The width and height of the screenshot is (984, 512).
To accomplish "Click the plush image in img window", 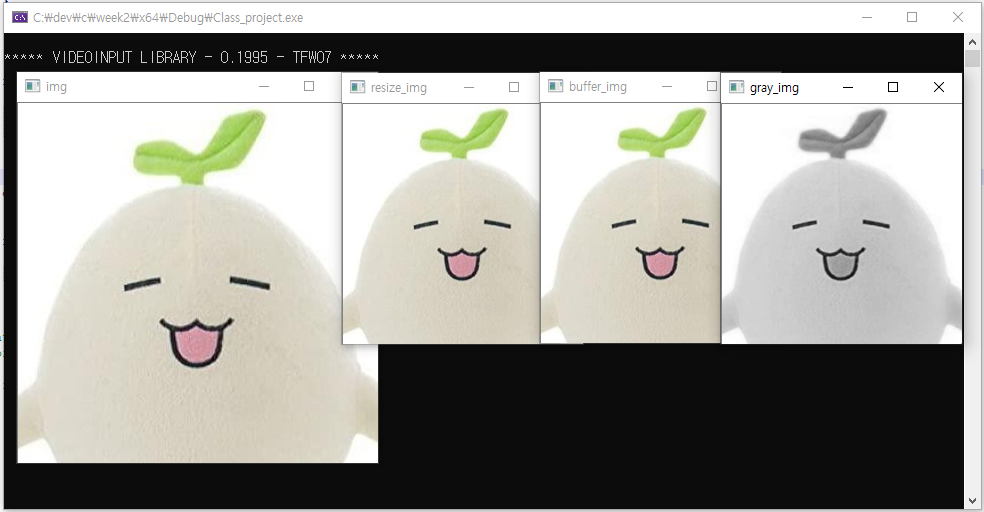I will tap(198, 283).
